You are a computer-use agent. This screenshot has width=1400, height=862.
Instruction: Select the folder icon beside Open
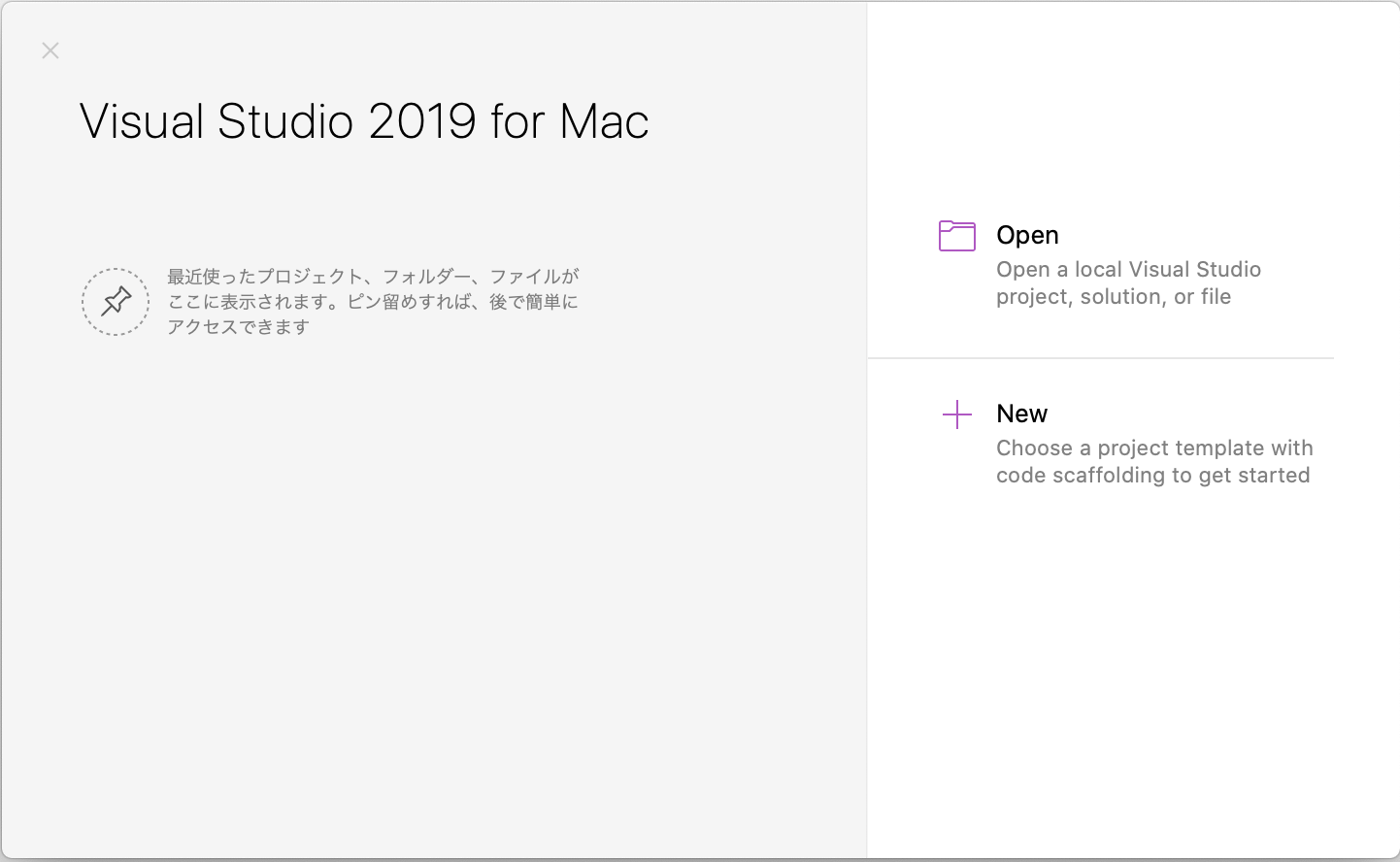(957, 235)
